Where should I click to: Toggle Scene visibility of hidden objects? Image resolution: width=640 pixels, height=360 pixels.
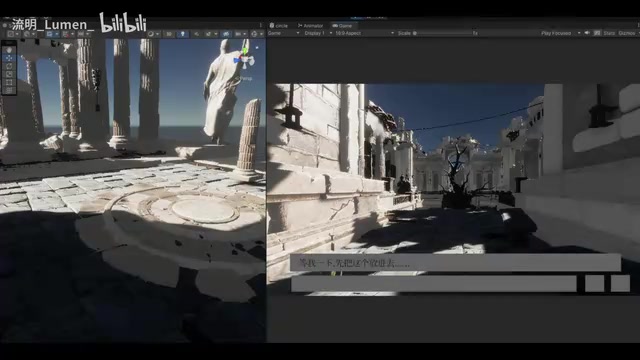(226, 34)
